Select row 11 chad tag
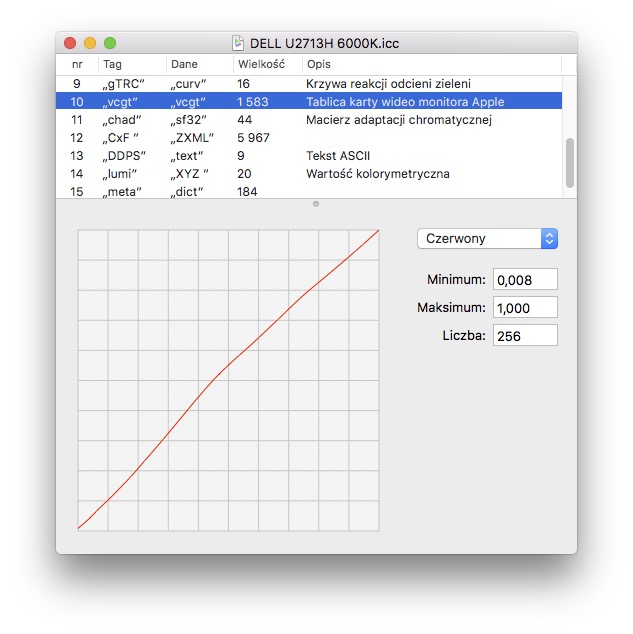 click(309, 120)
